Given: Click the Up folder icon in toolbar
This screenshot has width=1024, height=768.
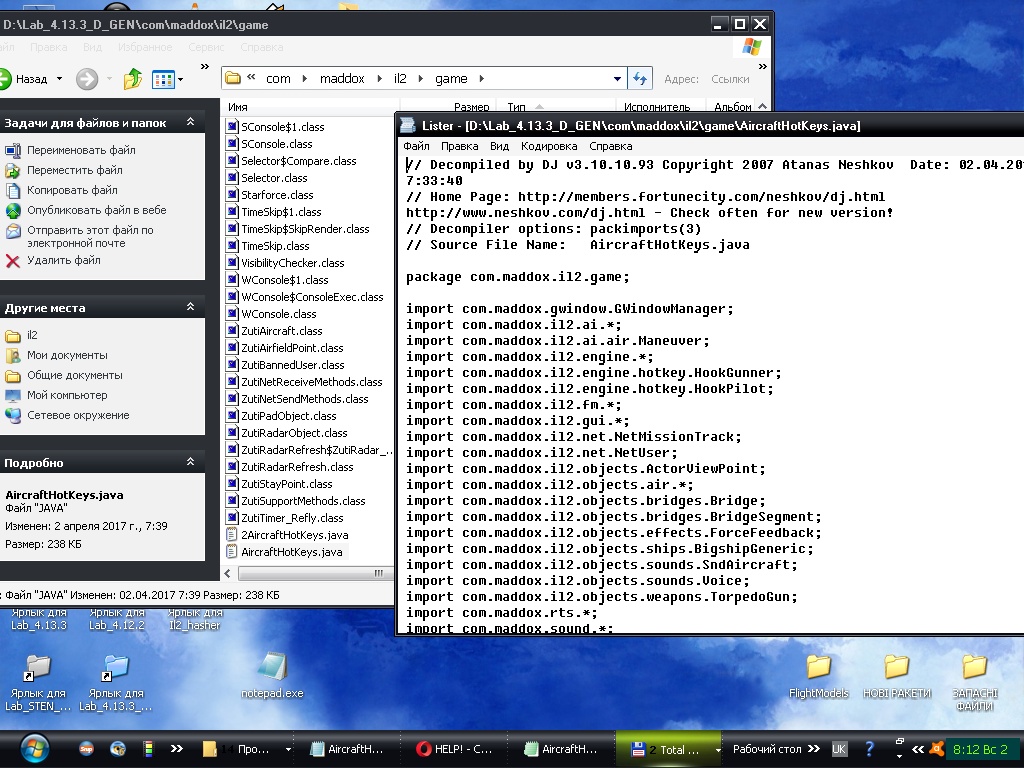Looking at the screenshot, I should [x=132, y=79].
